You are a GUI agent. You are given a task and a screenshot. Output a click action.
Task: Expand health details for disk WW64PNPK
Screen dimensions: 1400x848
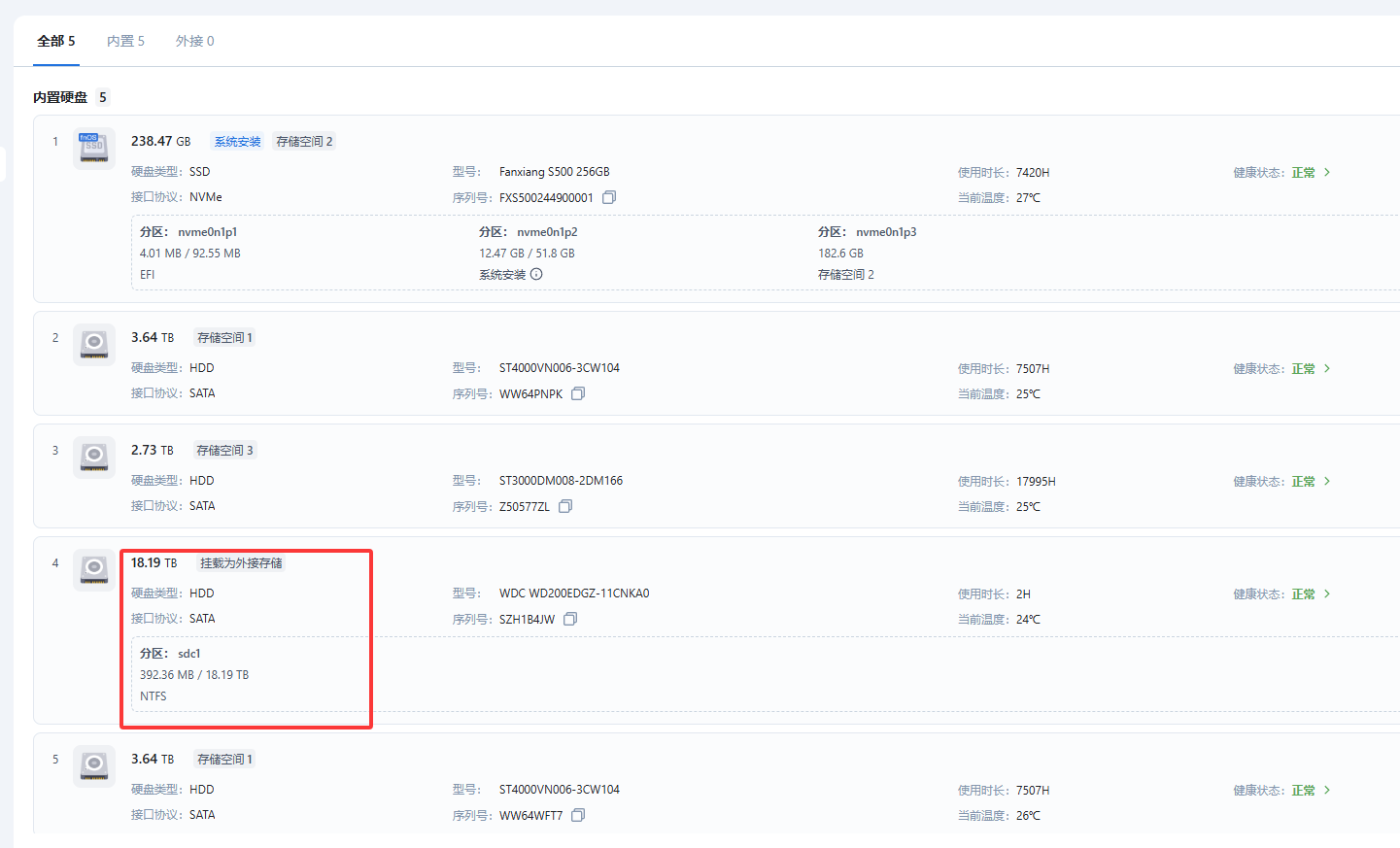click(x=1327, y=368)
